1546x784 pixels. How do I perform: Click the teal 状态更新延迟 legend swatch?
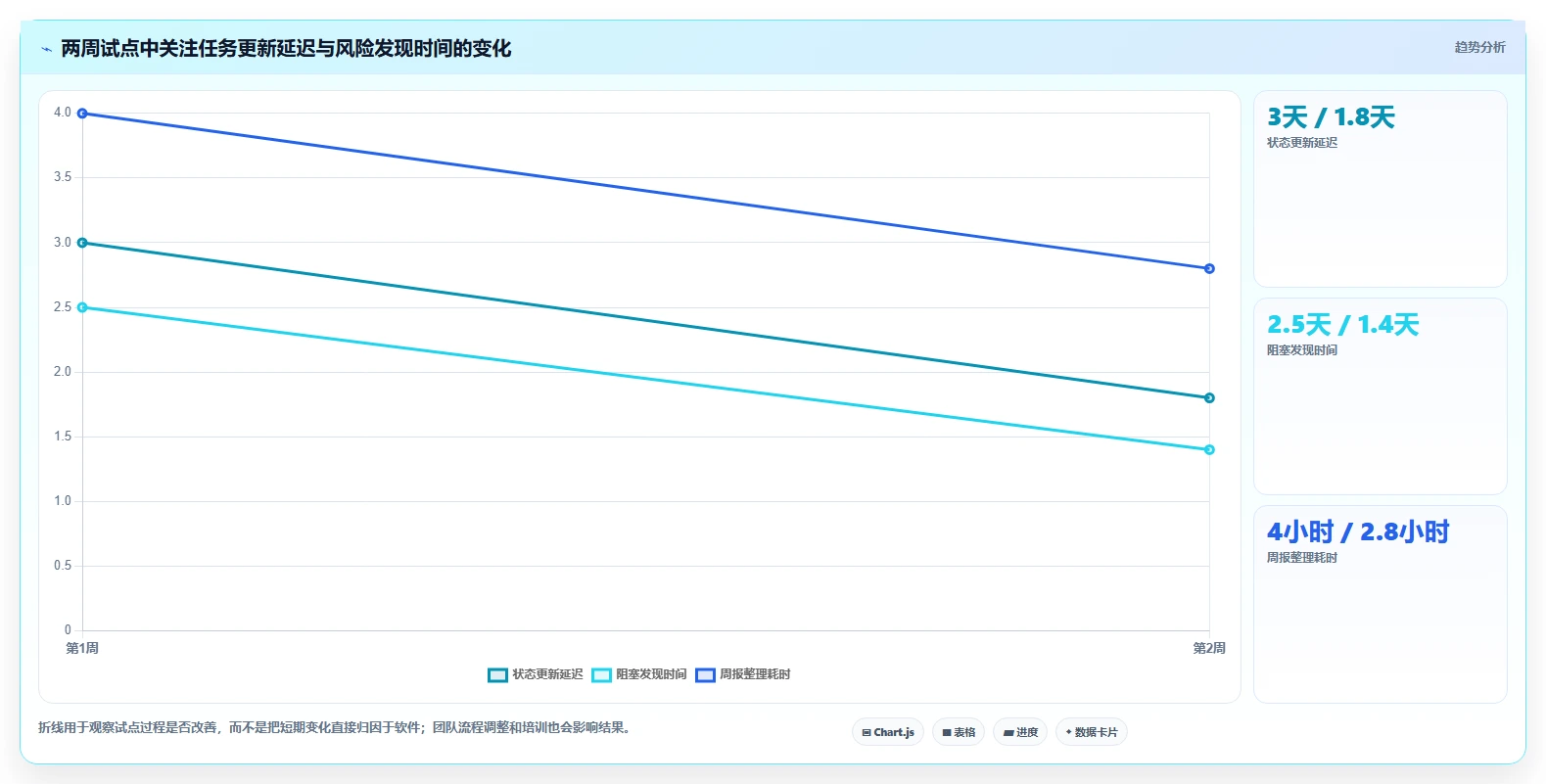(x=497, y=675)
